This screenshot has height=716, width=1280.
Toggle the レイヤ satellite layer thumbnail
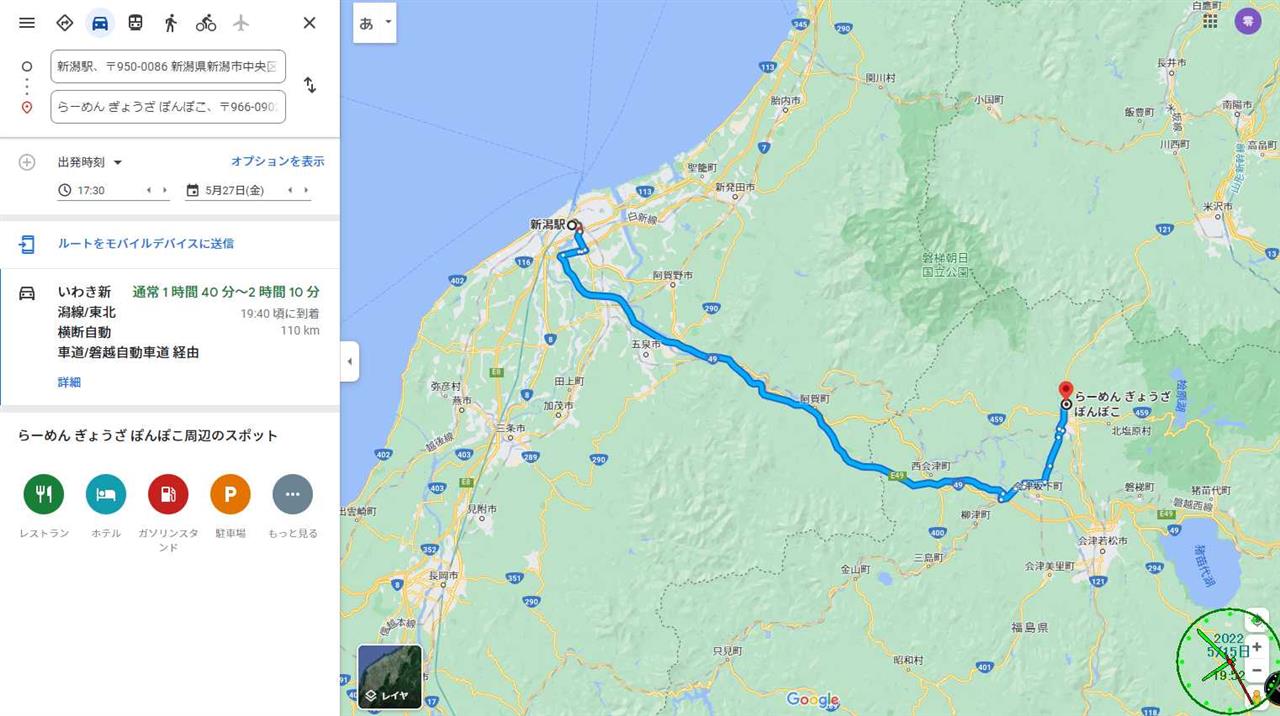tap(390, 677)
